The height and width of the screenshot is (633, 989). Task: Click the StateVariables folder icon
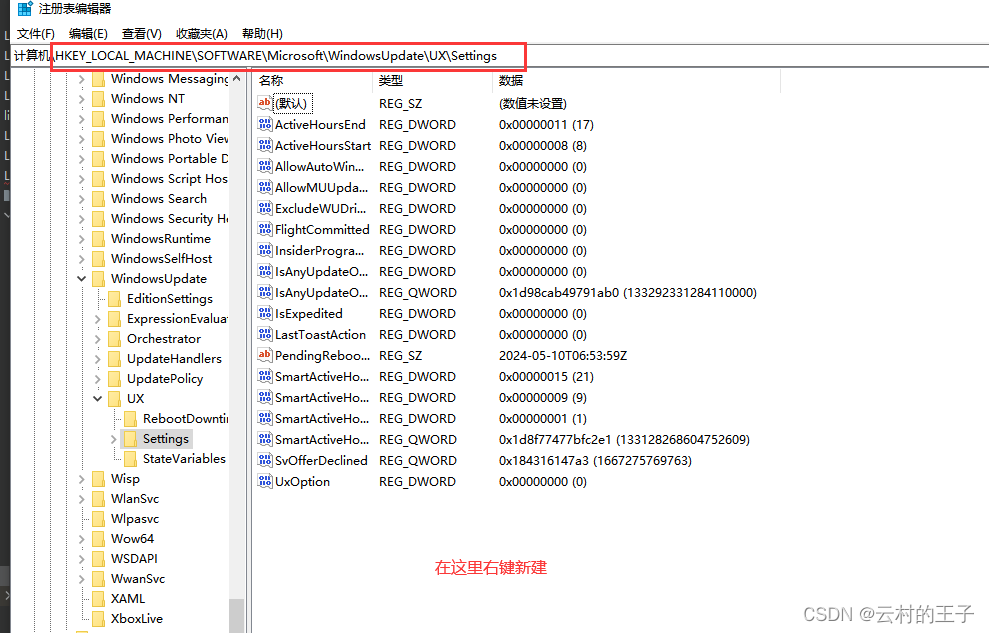pyautogui.click(x=131, y=459)
